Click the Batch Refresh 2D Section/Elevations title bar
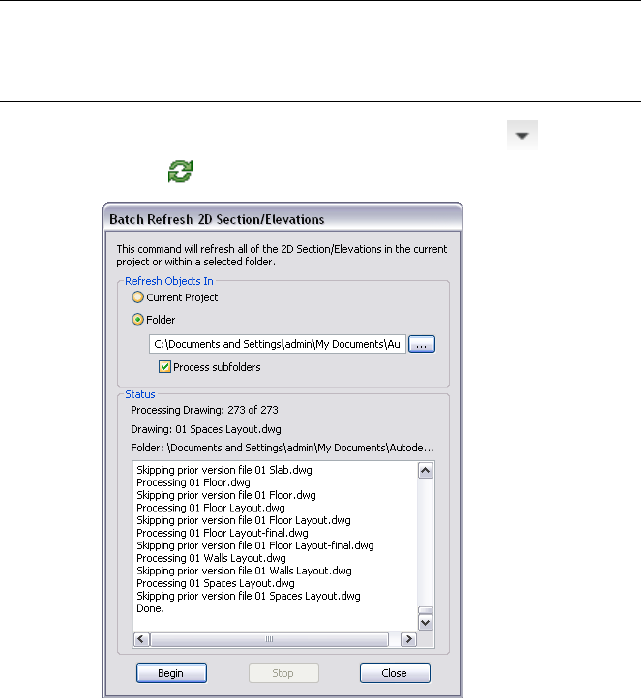 point(283,219)
